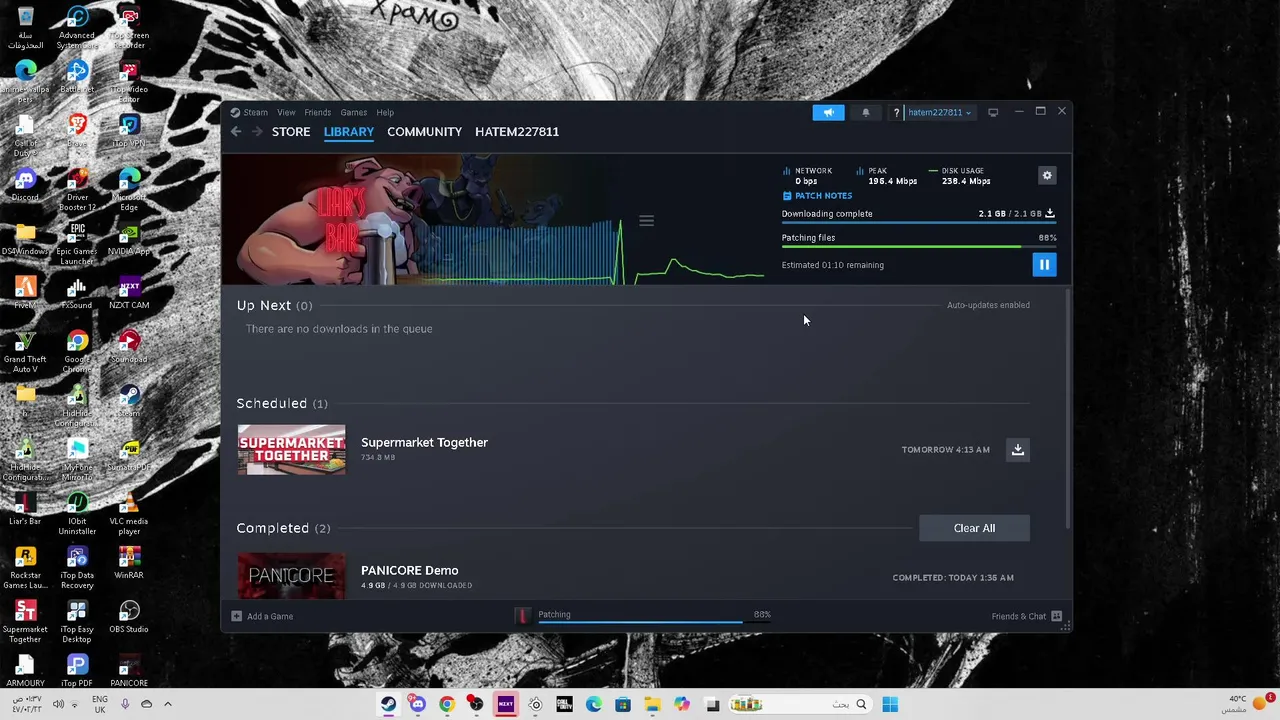The image size is (1280, 720).
Task: Open the OBS Studio desktop shortcut
Action: 129,614
